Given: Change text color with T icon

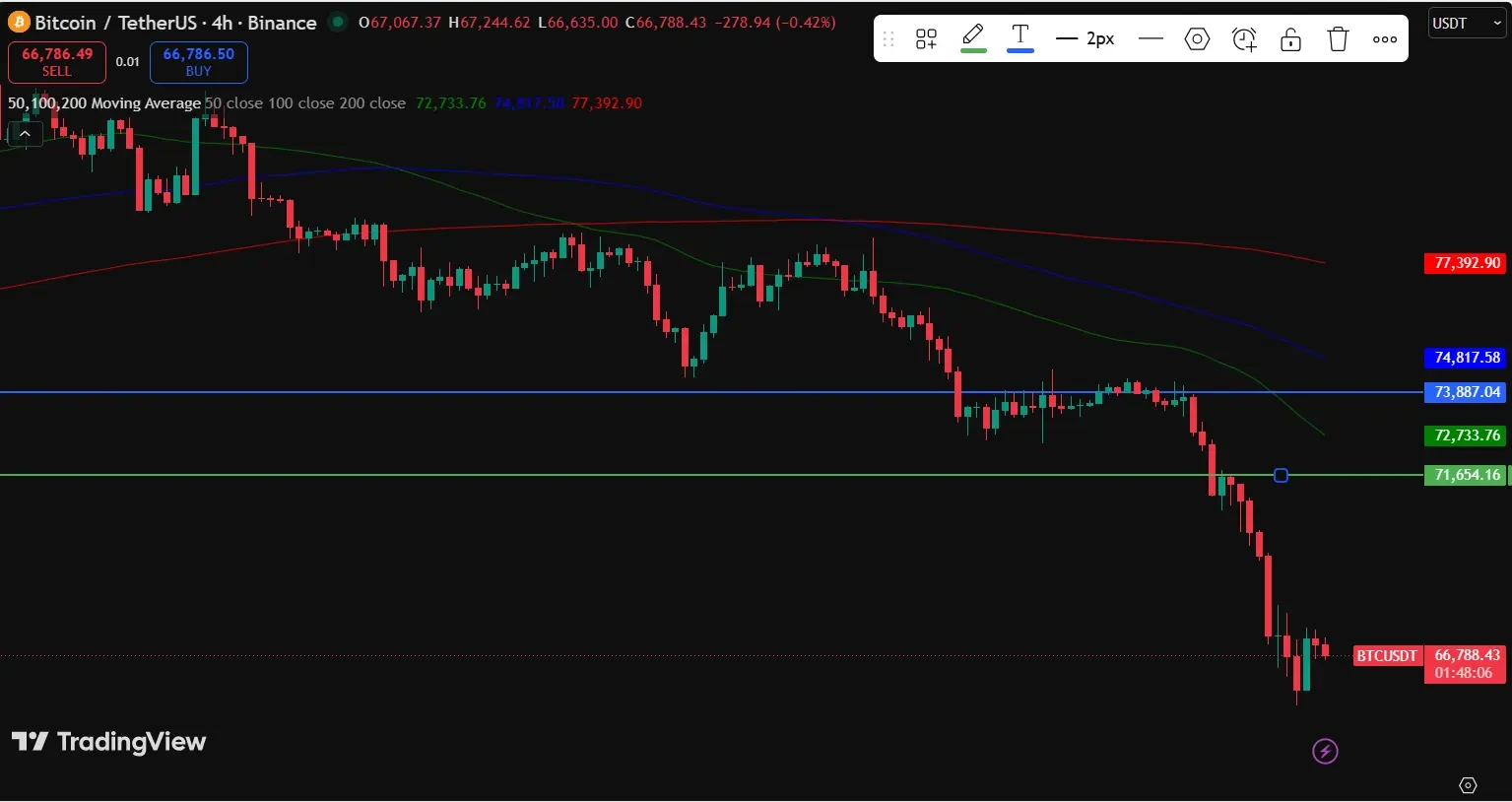Looking at the screenshot, I should point(1020,37).
